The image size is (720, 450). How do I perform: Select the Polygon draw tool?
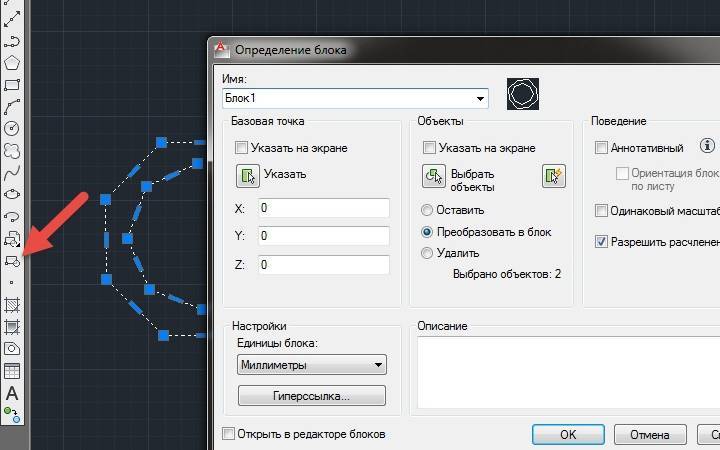click(x=12, y=62)
